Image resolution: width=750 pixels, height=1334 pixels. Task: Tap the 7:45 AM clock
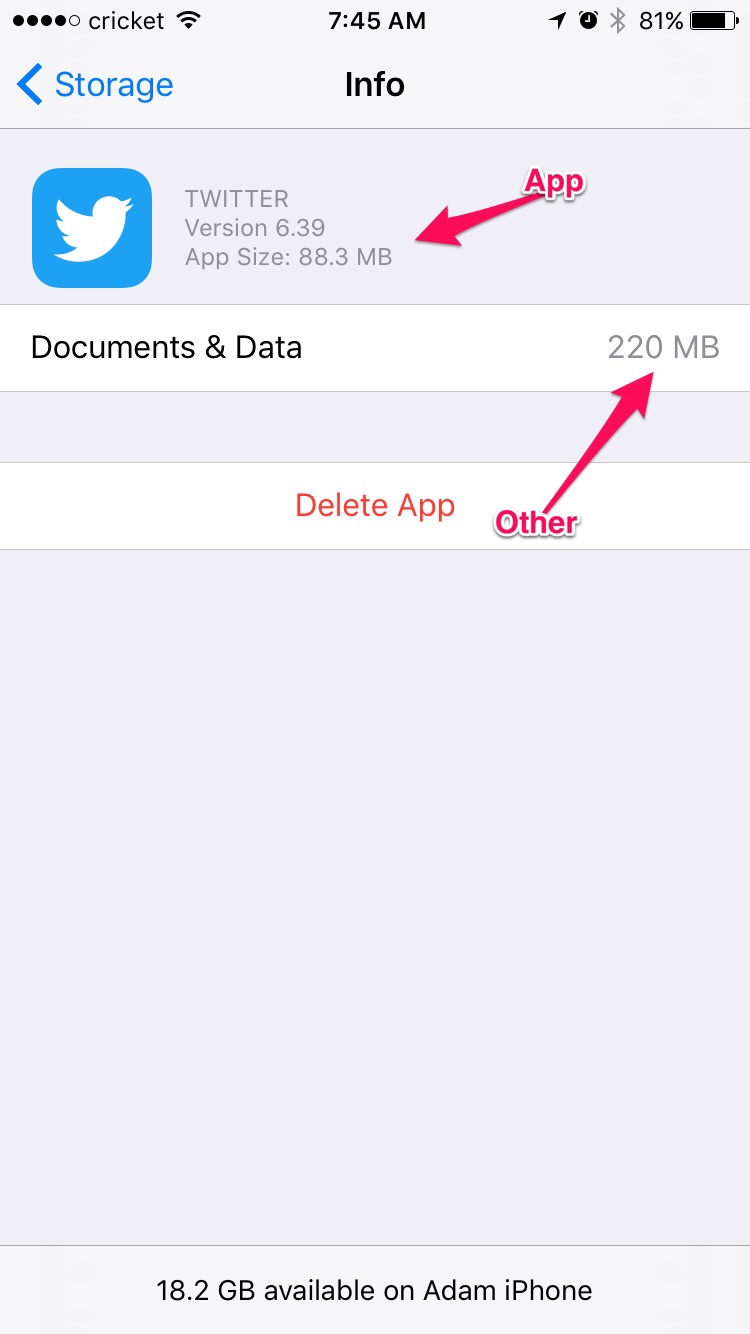[375, 20]
